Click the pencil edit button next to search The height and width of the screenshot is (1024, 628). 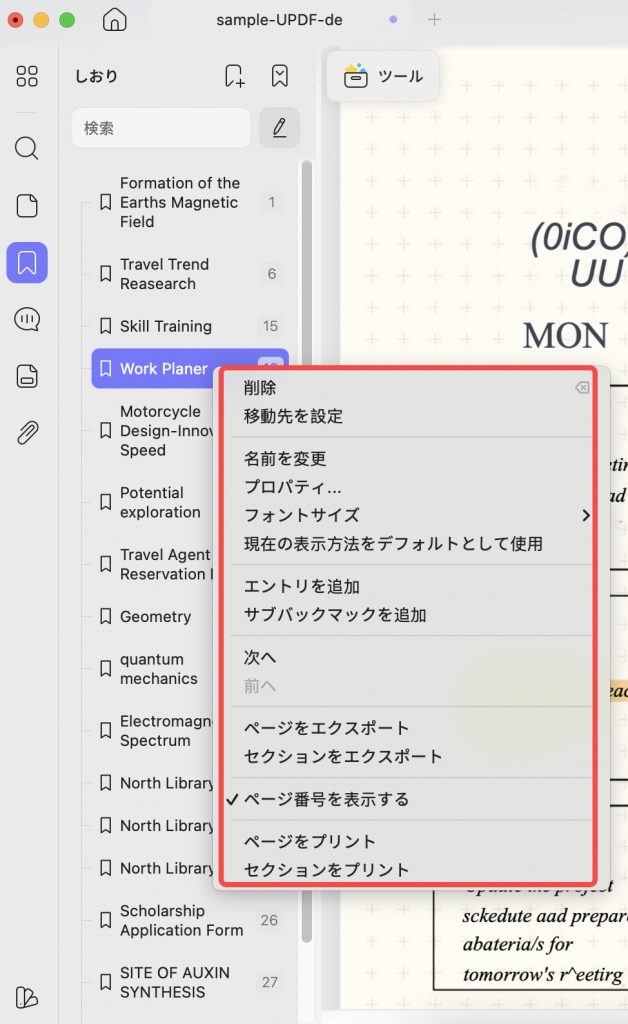coord(279,127)
